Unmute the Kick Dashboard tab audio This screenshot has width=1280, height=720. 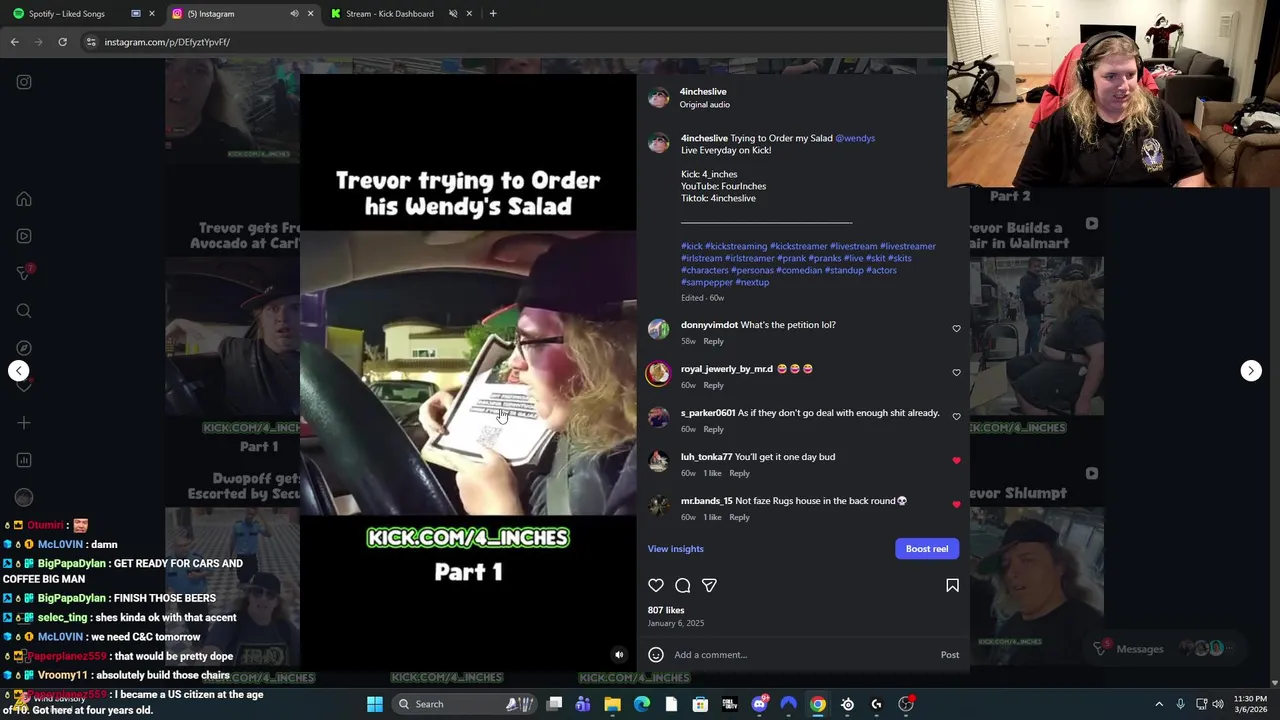pyautogui.click(x=453, y=14)
